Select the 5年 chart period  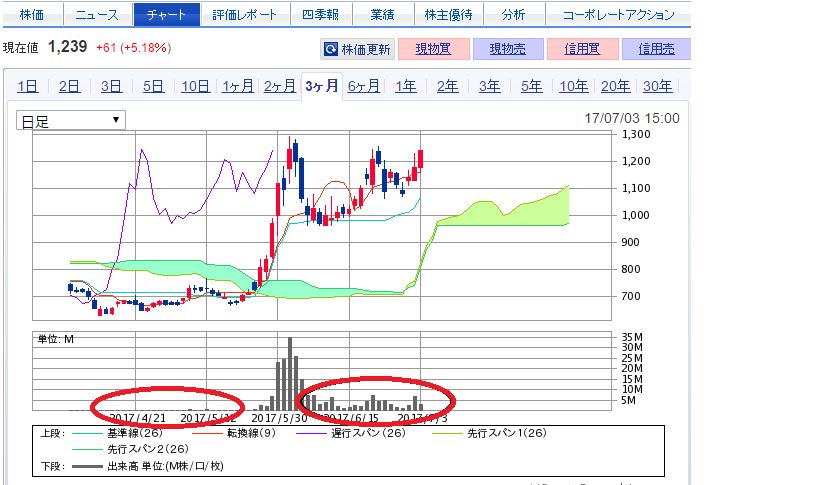click(531, 86)
